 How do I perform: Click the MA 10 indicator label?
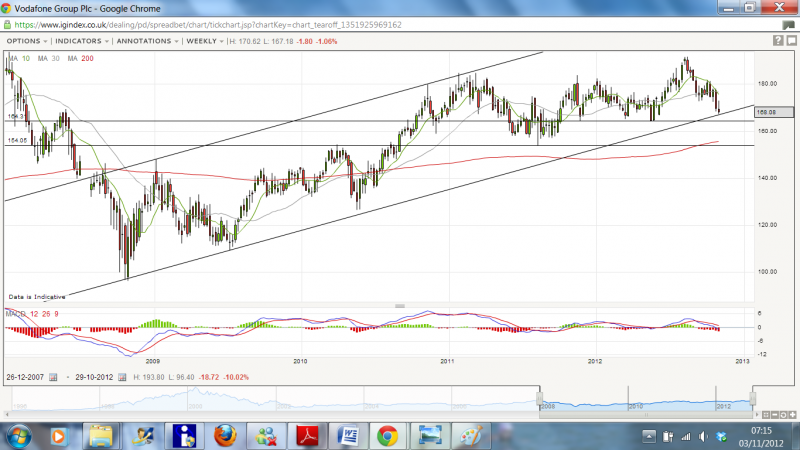coord(19,59)
